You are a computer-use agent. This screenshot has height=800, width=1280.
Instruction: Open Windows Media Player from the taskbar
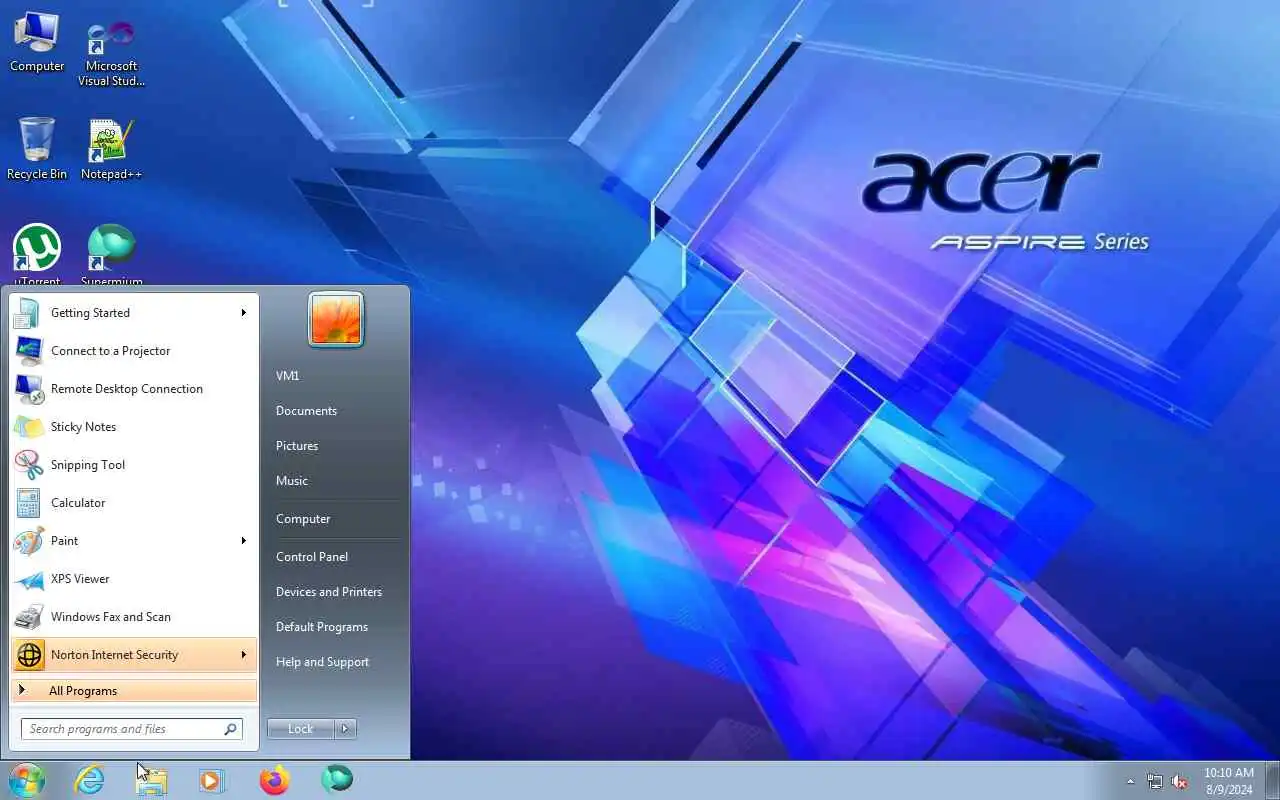pyautogui.click(x=212, y=780)
